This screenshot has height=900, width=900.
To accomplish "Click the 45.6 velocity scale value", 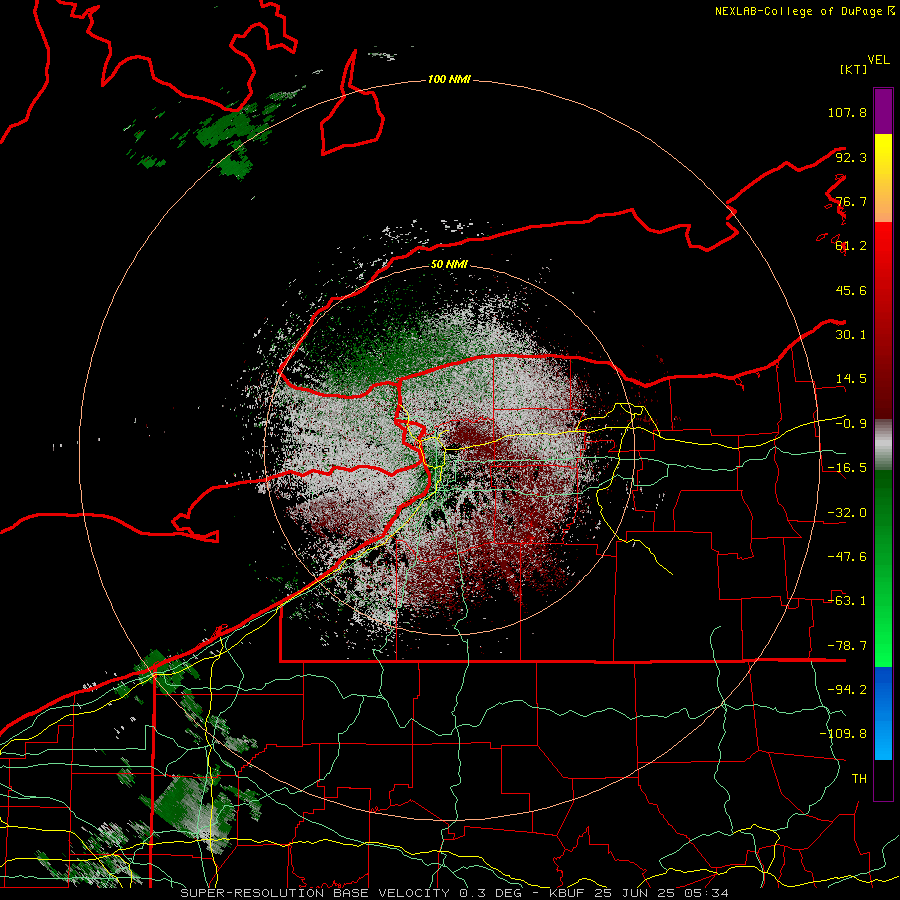I will pyautogui.click(x=851, y=290).
